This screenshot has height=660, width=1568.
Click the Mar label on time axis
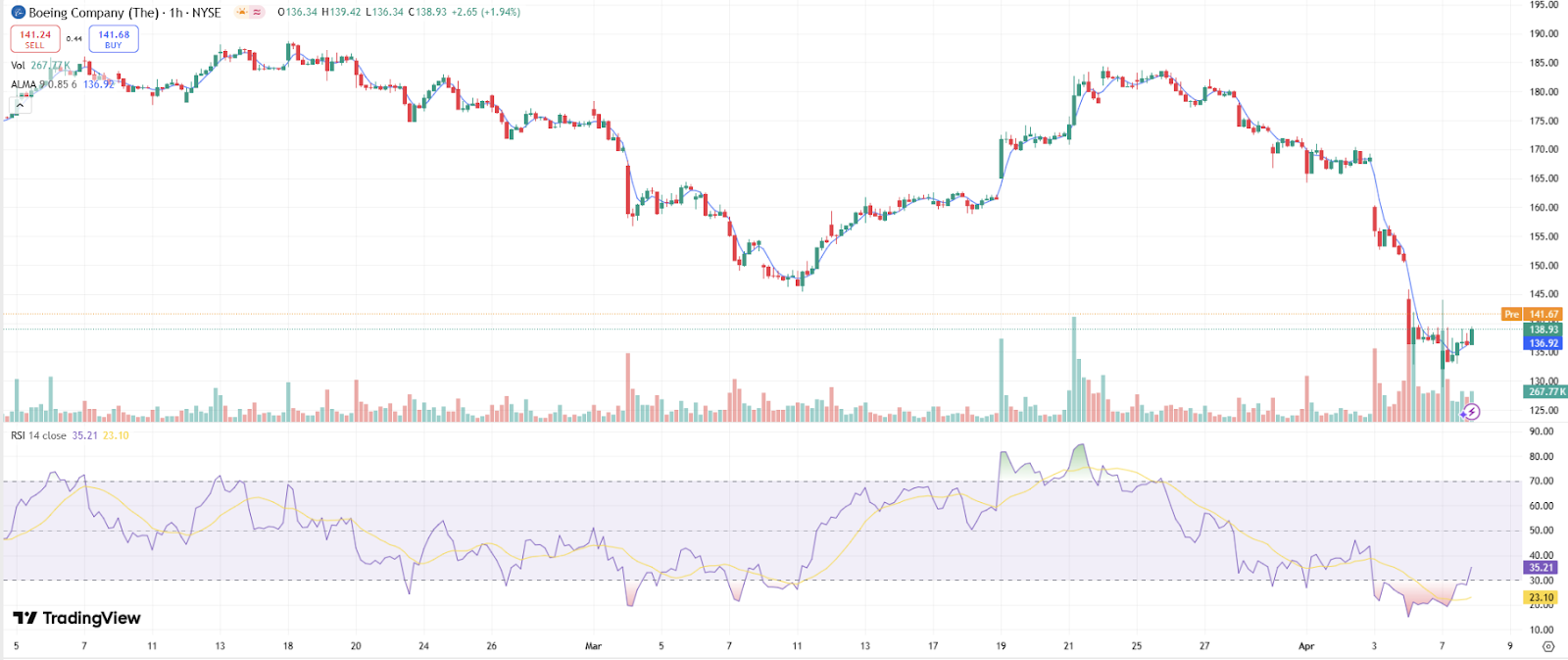593,646
